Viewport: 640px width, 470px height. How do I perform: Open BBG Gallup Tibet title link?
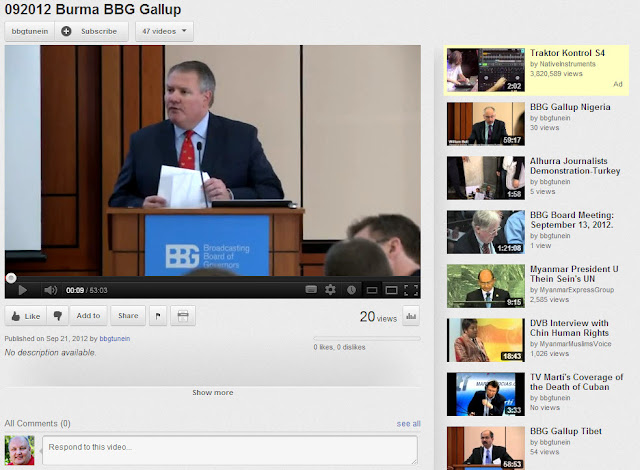[x=566, y=431]
